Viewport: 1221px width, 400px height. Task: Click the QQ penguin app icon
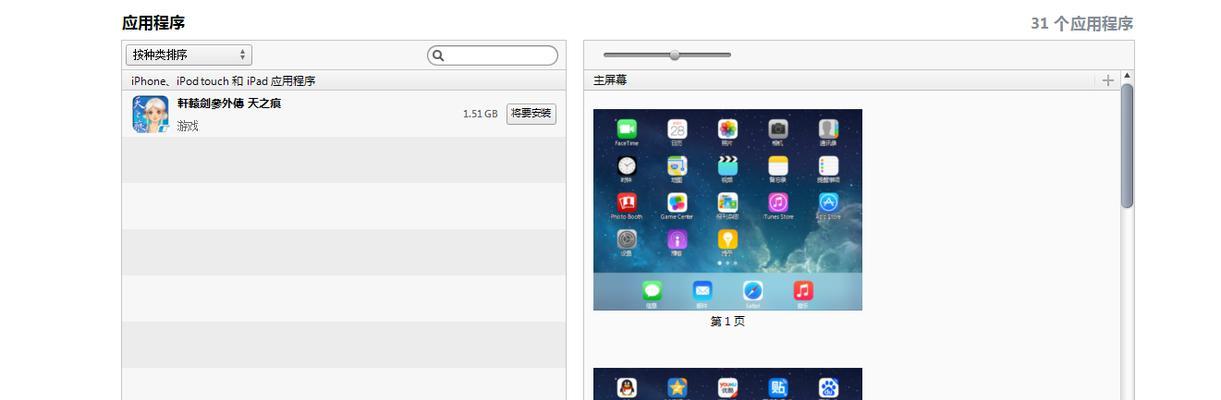pos(627,388)
